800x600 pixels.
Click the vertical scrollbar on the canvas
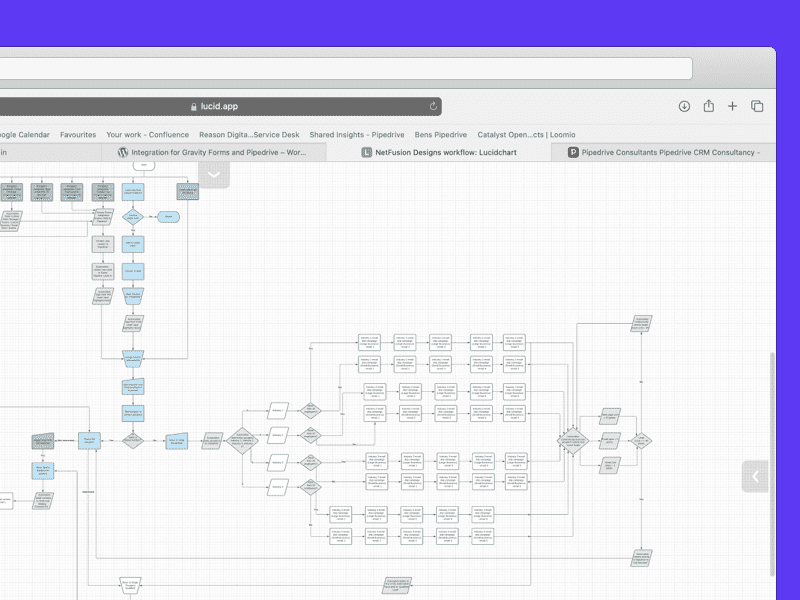pyautogui.click(x=772, y=464)
